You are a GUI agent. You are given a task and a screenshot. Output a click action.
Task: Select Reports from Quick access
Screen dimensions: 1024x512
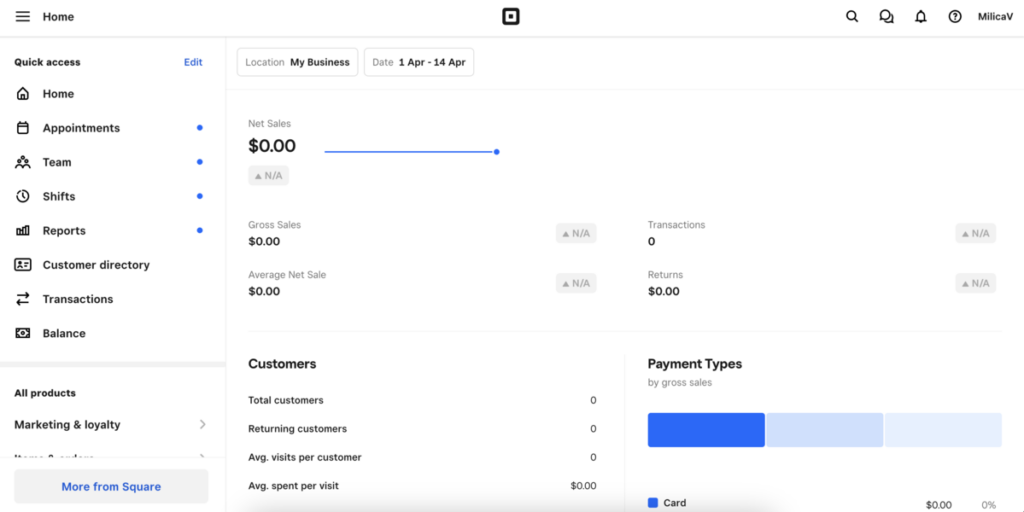[64, 231]
